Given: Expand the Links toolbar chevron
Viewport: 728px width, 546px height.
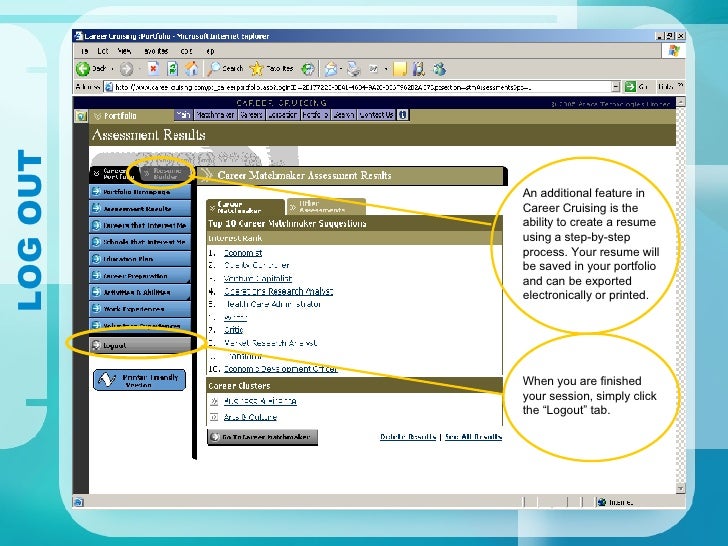Looking at the screenshot, I should click(x=680, y=86).
